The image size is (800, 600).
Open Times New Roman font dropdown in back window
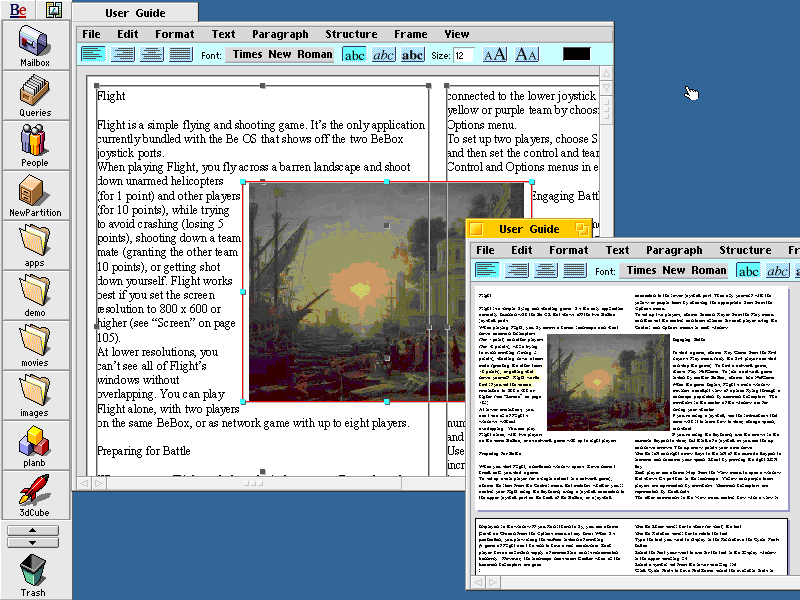(280, 55)
